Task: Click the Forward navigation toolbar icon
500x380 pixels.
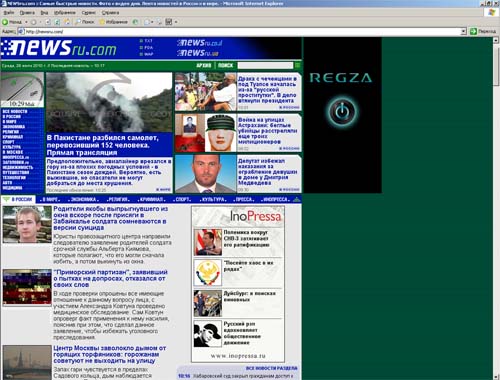Action: (33, 22)
